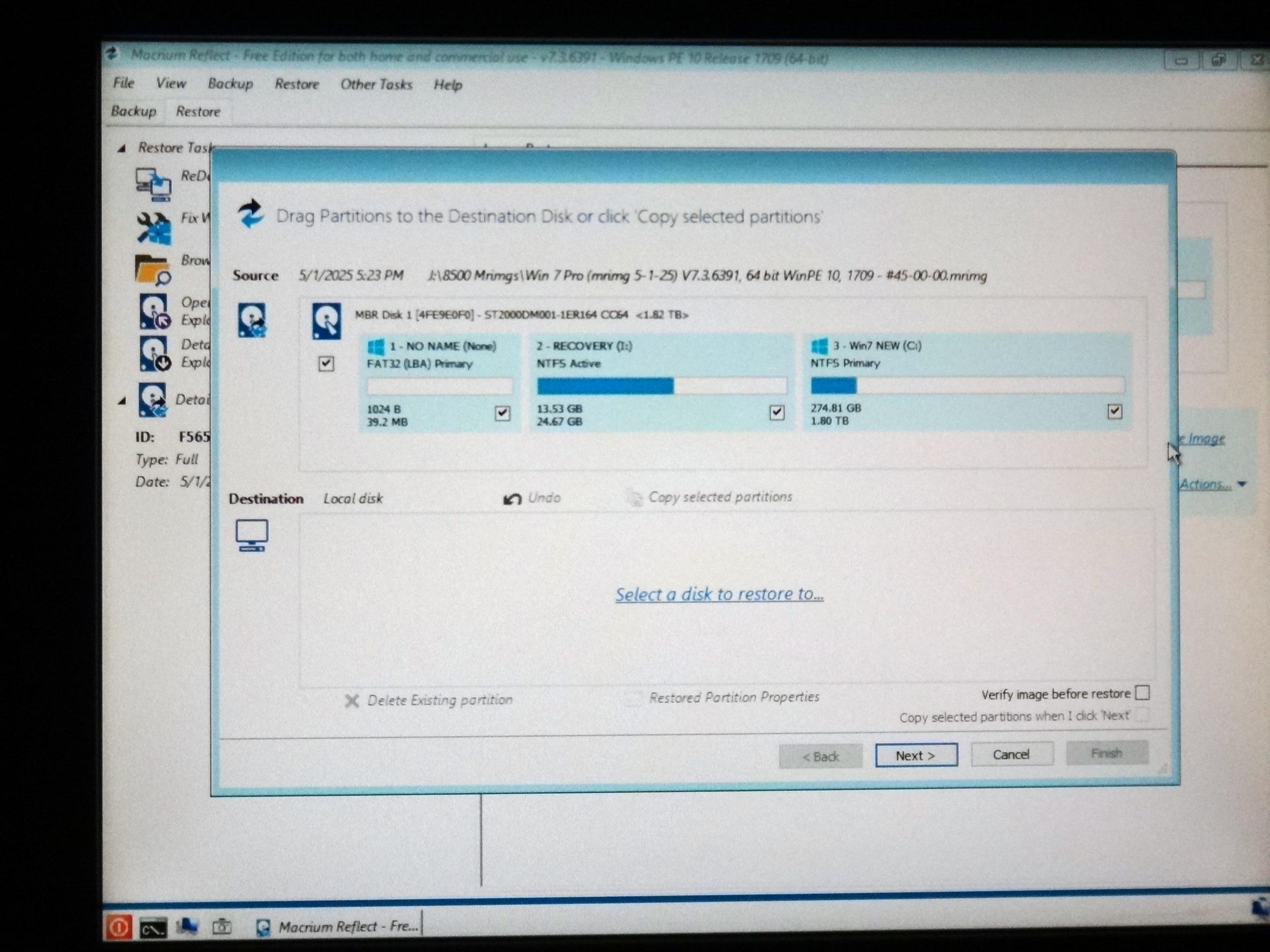Uncheck the Win7 NEW partition checkbox
This screenshot has width=1270, height=952.
point(1115,411)
